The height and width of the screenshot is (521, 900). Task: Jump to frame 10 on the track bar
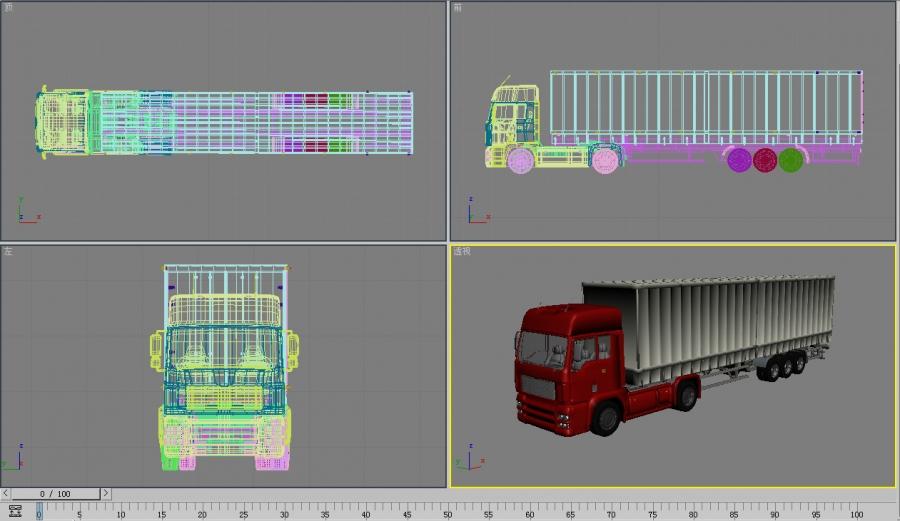tap(121, 514)
